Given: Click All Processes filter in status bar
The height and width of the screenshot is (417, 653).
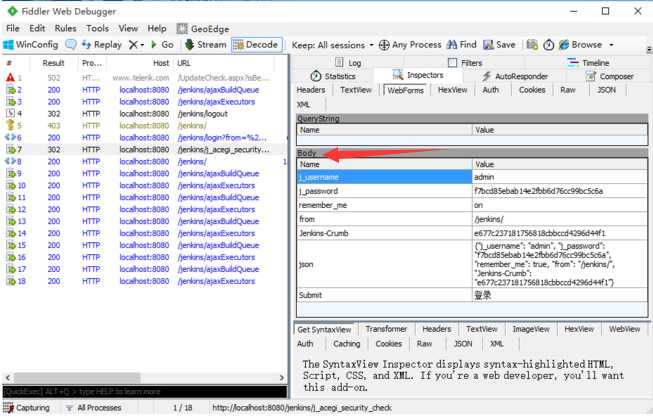Looking at the screenshot, I should pyautogui.click(x=94, y=408).
